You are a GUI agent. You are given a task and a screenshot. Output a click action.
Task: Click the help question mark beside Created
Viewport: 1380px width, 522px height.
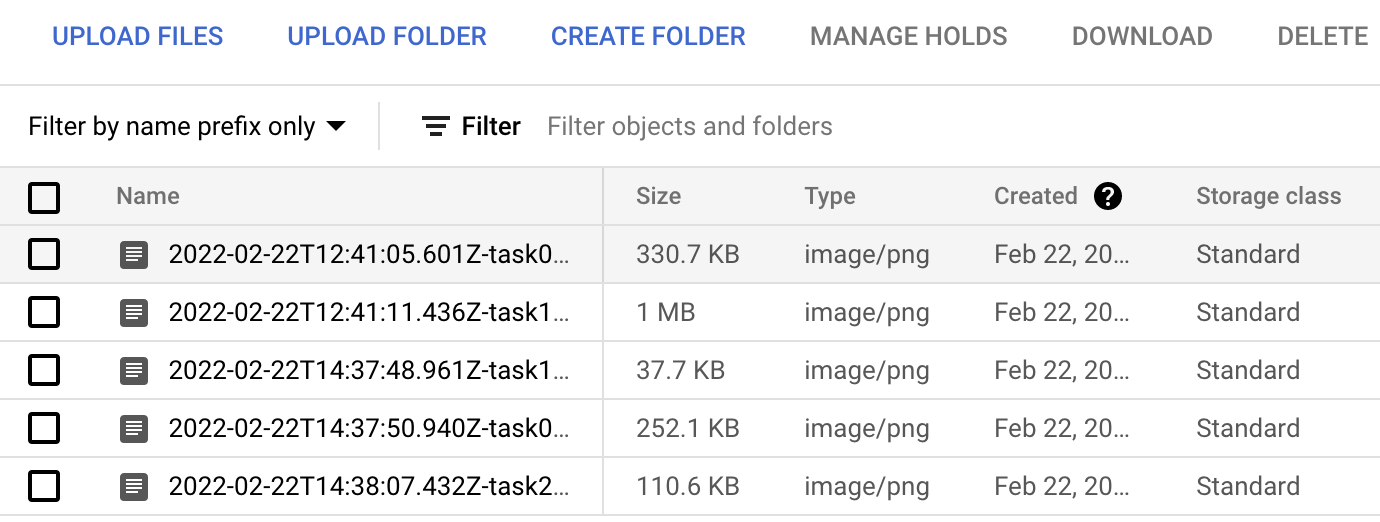click(1108, 196)
